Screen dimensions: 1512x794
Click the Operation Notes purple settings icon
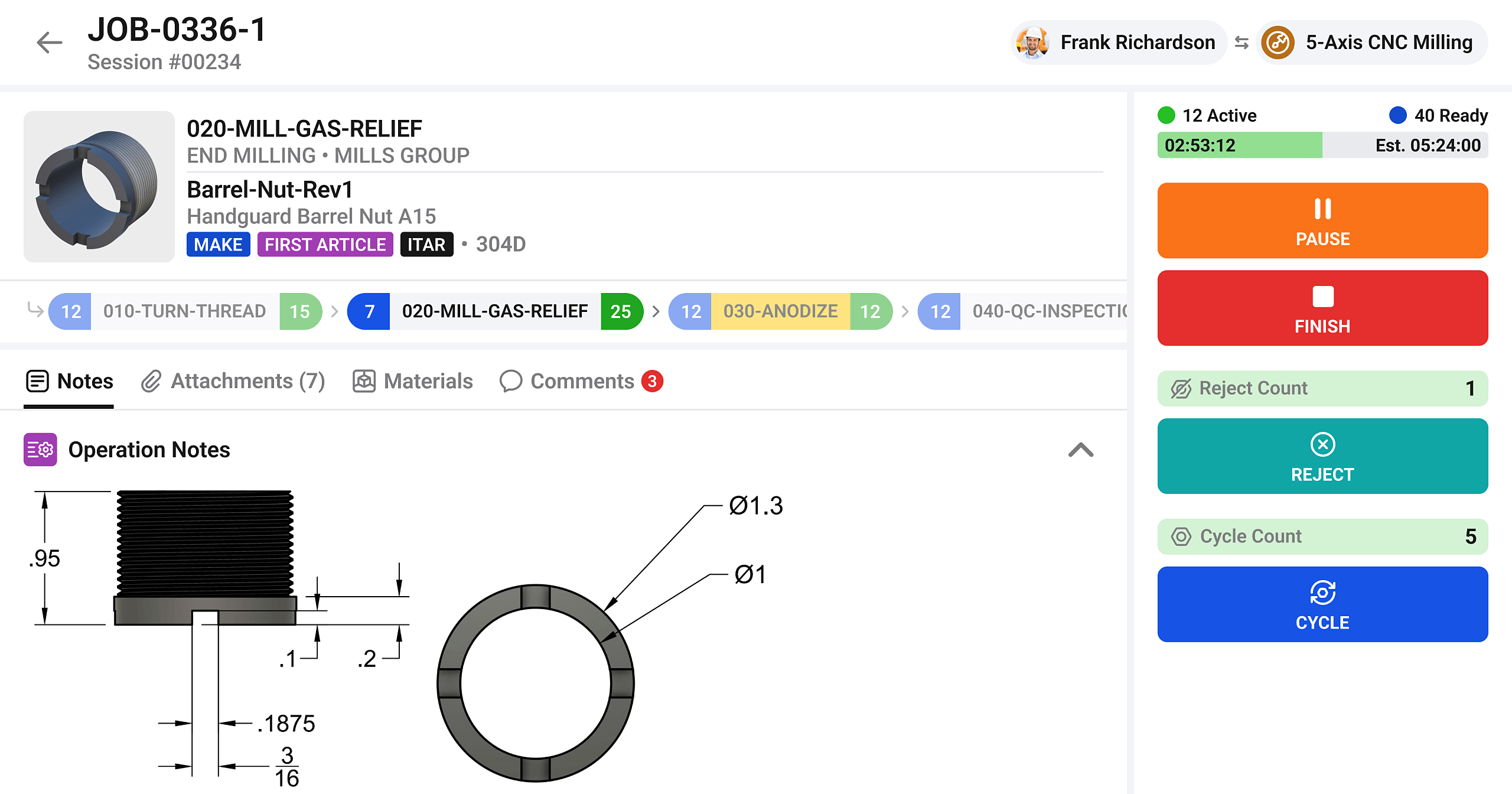[40, 450]
